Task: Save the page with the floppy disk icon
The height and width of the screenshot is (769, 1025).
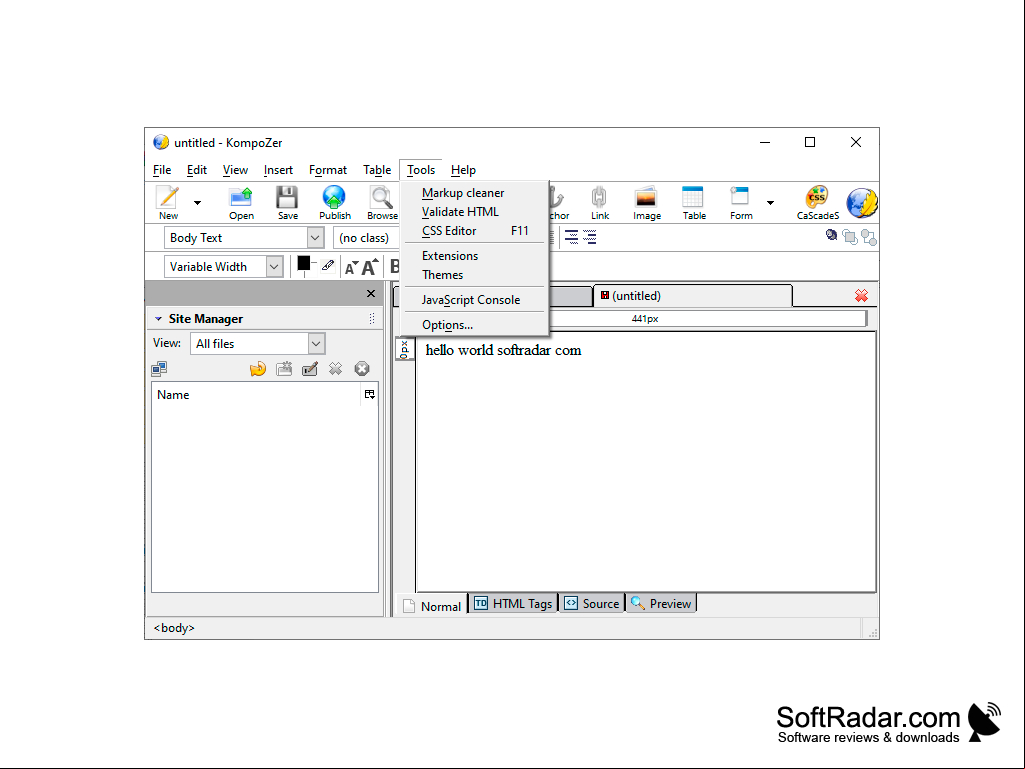Action: coord(288,203)
